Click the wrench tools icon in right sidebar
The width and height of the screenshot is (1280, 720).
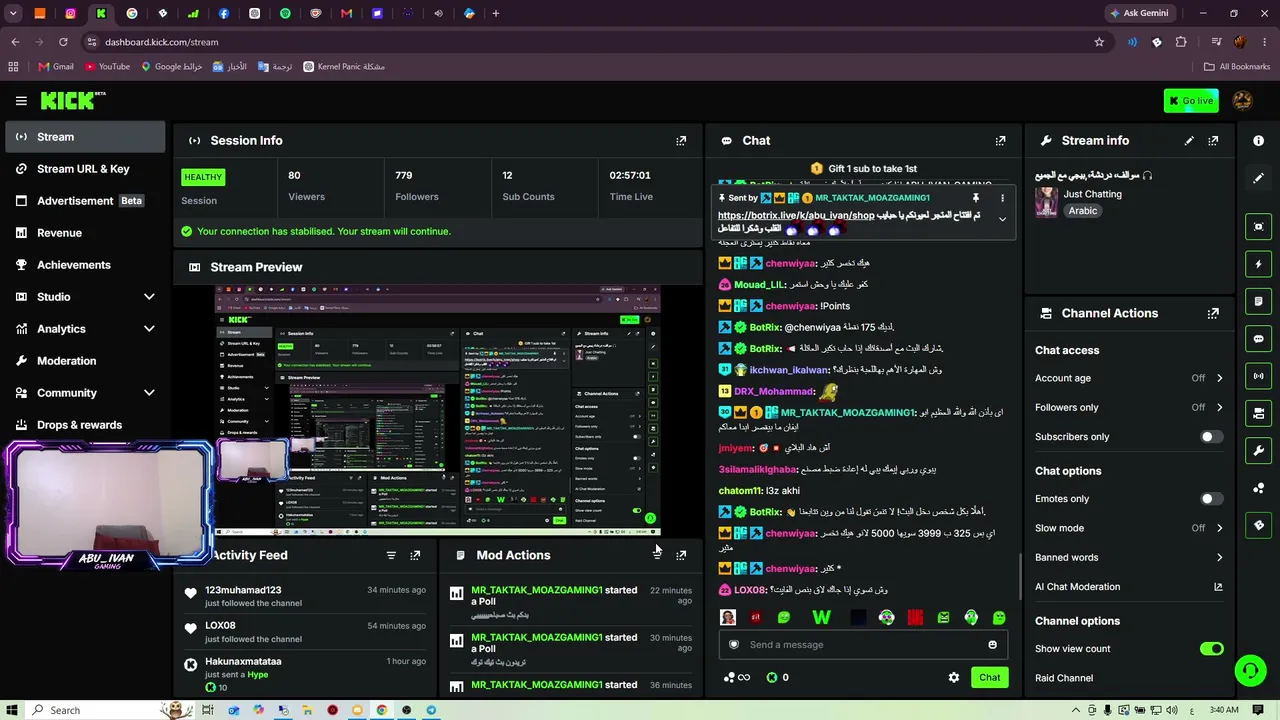(1258, 450)
